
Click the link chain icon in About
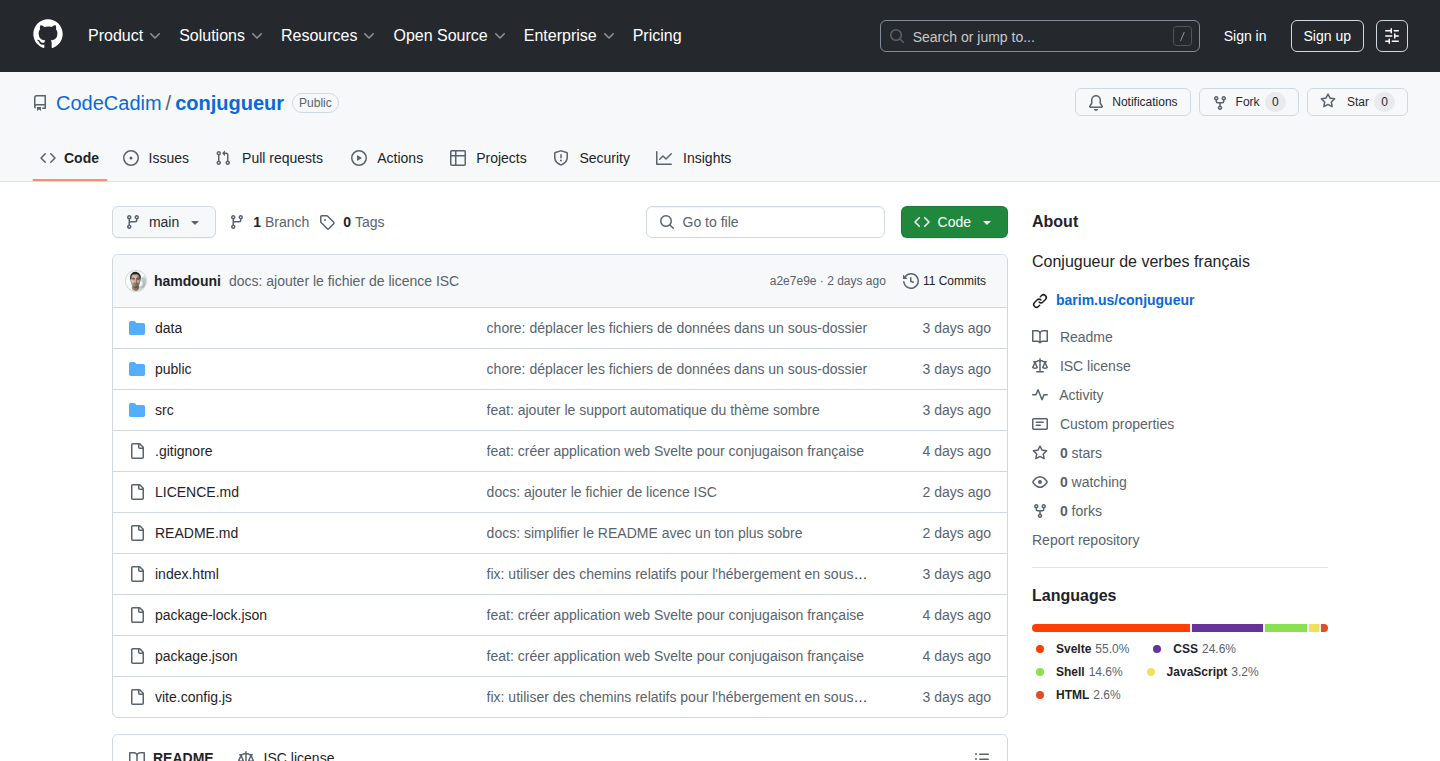(1040, 300)
